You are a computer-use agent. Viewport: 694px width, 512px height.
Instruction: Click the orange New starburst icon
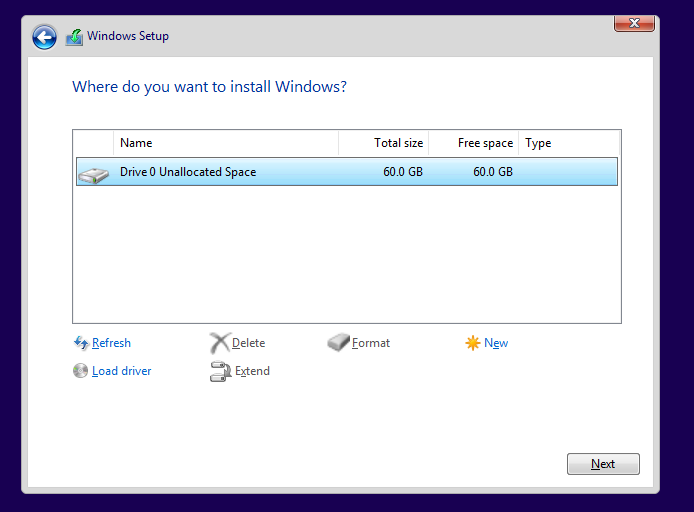pyautogui.click(x=473, y=343)
